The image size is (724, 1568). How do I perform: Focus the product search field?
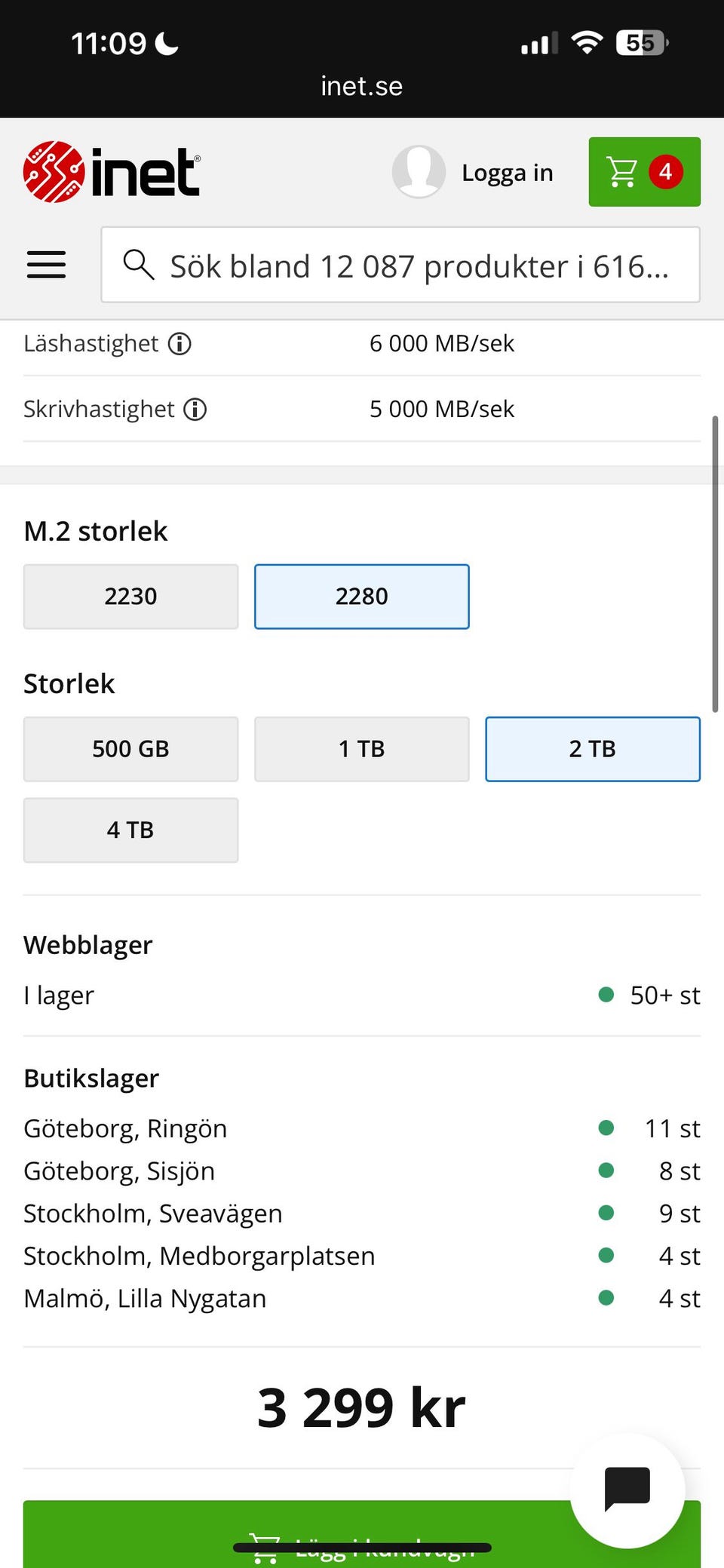[x=419, y=265]
